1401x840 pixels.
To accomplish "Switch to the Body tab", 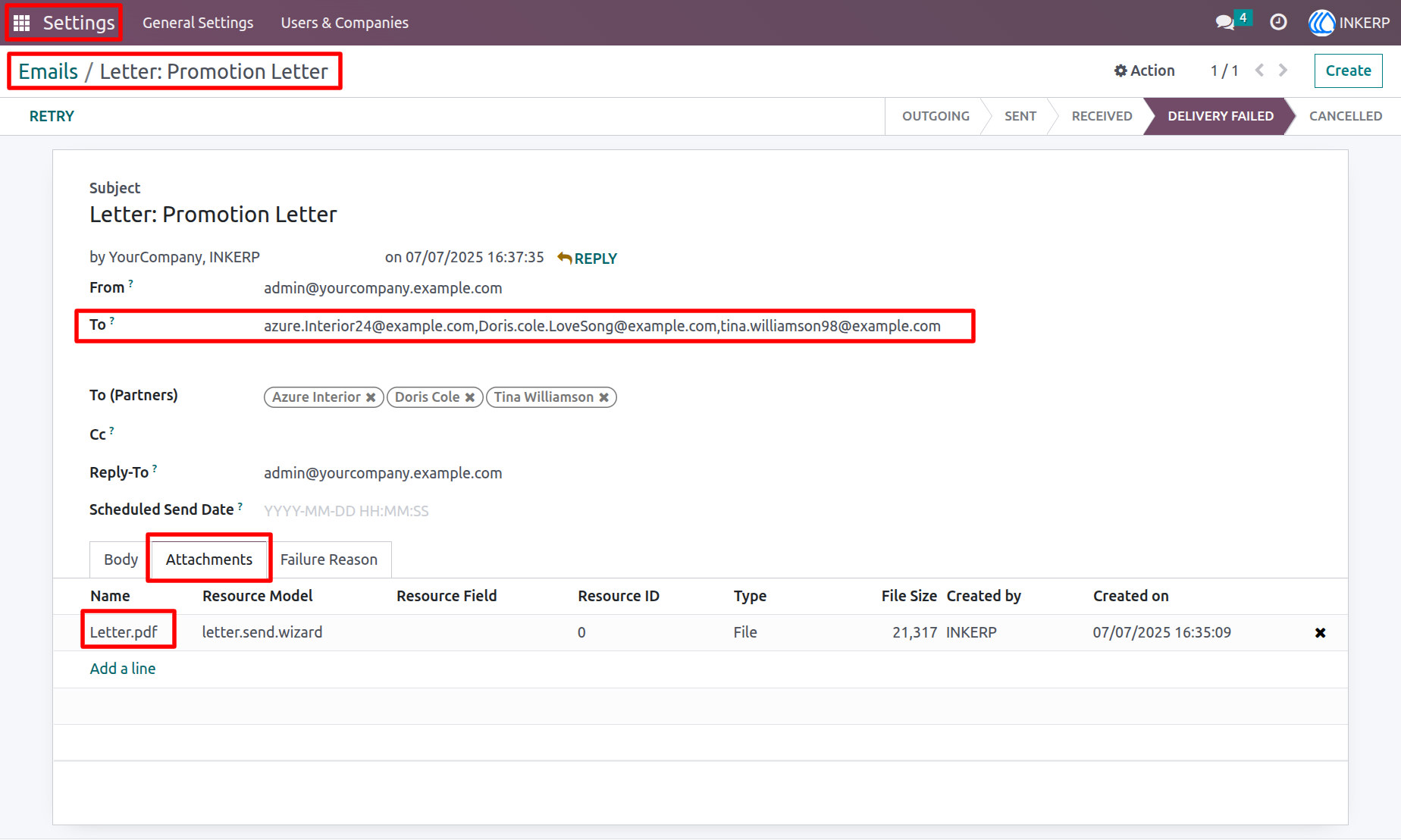I will pyautogui.click(x=121, y=559).
